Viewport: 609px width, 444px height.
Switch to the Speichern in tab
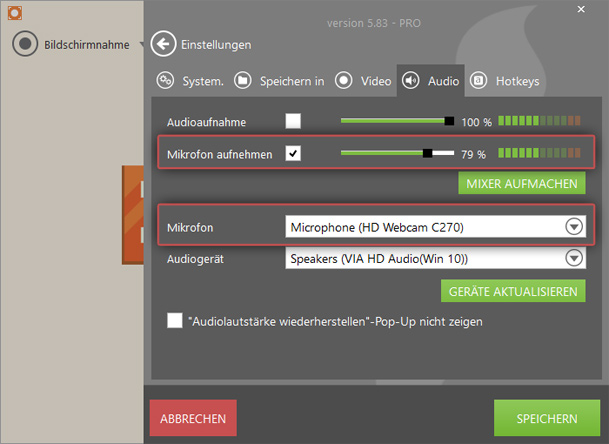292,81
